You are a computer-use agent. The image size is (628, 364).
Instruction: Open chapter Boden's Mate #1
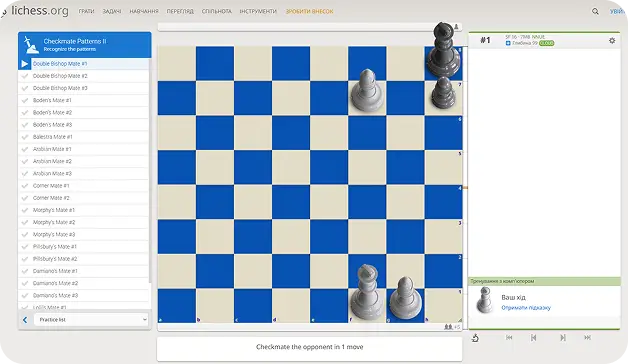point(84,101)
